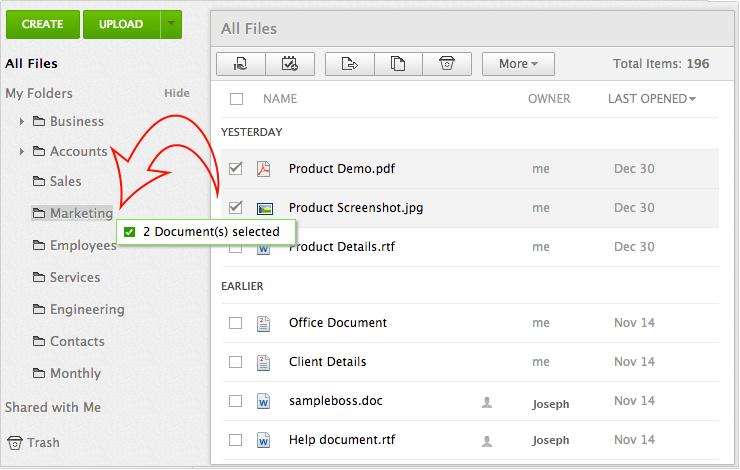Click the NAME column header
The width and height of the screenshot is (740, 470).
pos(280,99)
